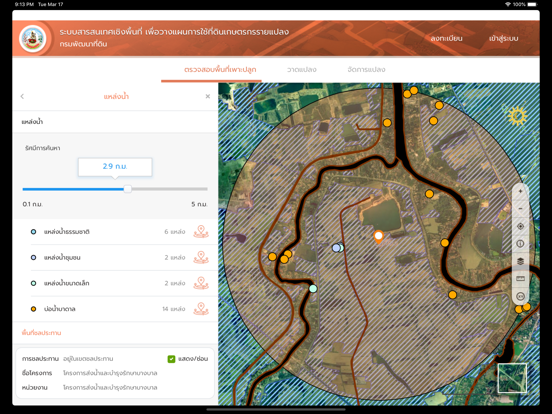Click the 6 แหล่ง count text
Image resolution: width=552 pixels, height=414 pixels.
[175, 232]
